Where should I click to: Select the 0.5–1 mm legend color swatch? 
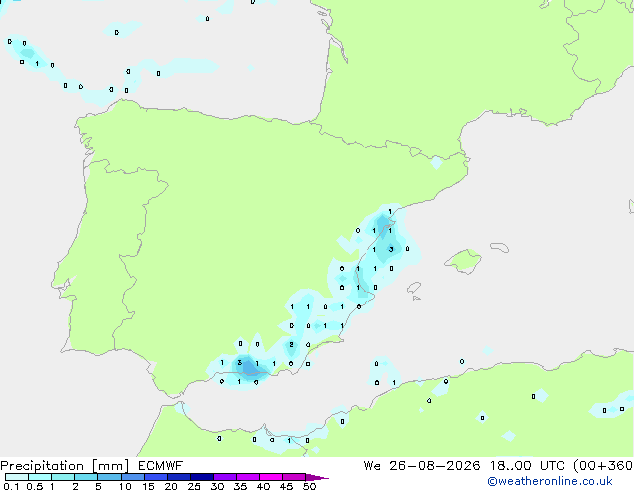pos(40,477)
